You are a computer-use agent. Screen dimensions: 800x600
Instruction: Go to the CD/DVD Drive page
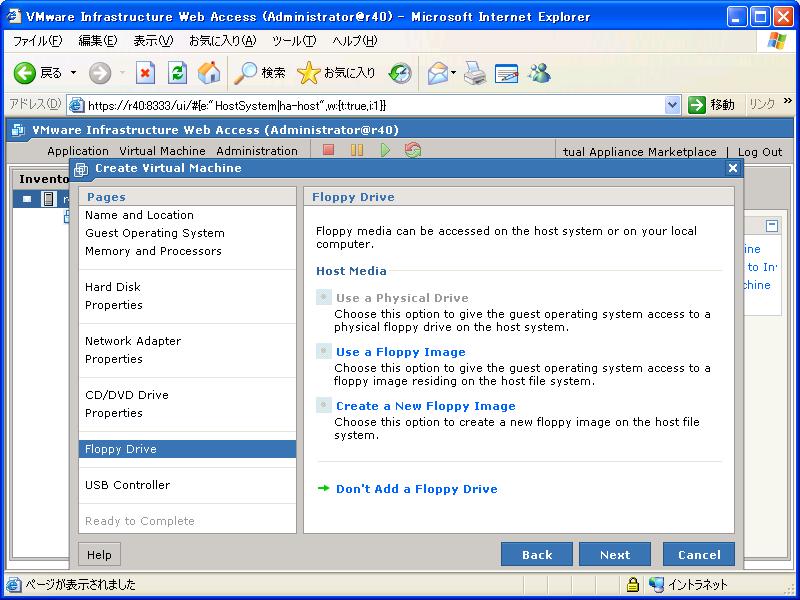point(127,395)
